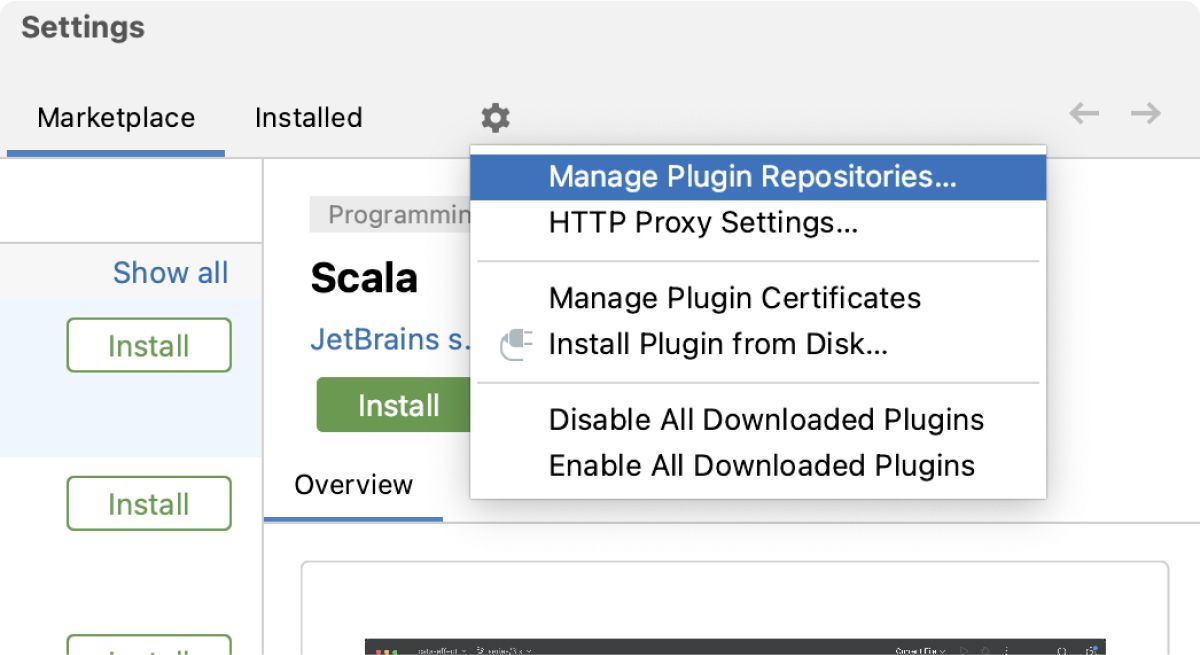Open the Overview tab for Scala
This screenshot has width=1200, height=655.
tap(353, 485)
